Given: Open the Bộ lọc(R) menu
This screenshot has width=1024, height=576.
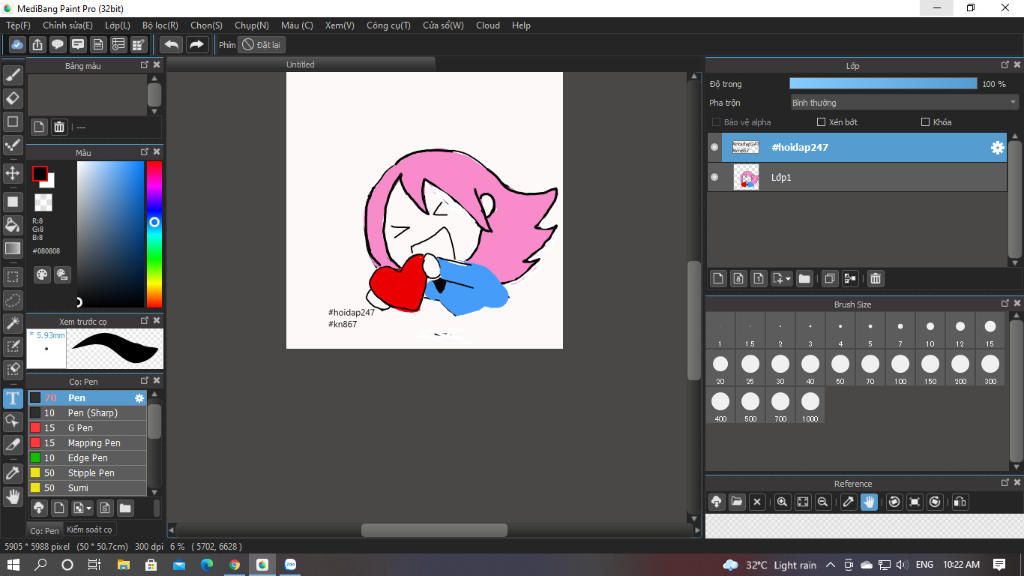Looking at the screenshot, I should (160, 25).
